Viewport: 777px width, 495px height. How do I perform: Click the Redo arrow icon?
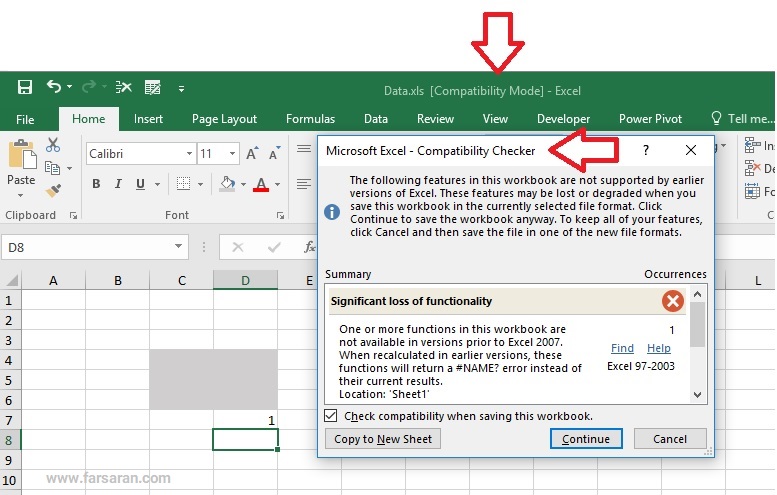point(89,87)
